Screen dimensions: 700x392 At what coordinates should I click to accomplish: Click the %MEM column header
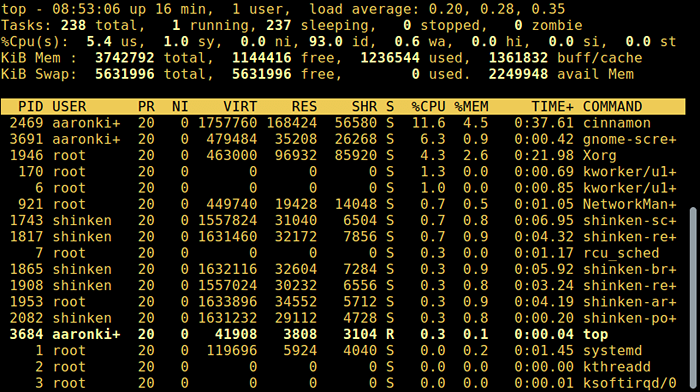click(471, 106)
